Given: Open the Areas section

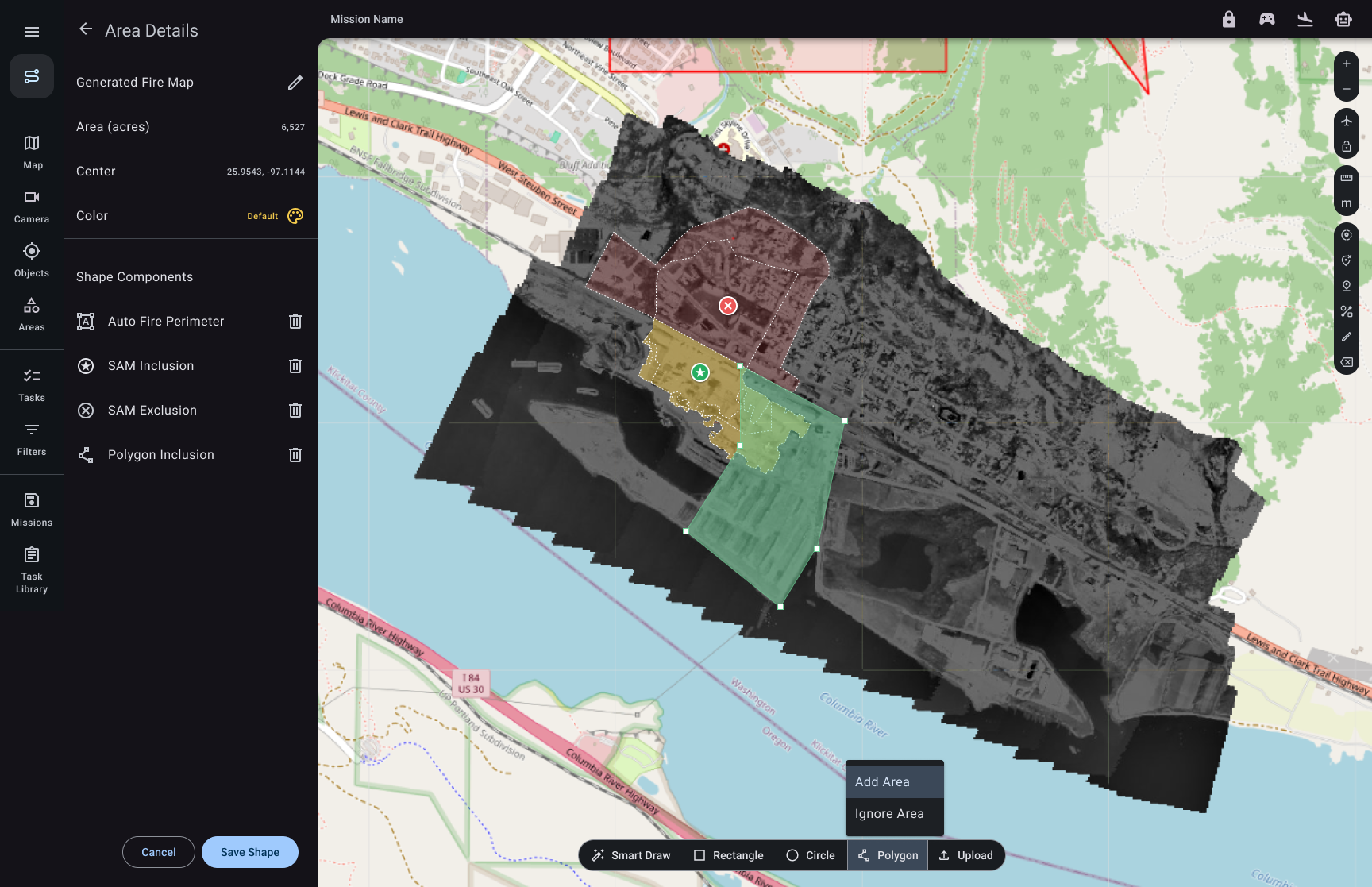Looking at the screenshot, I should 32,314.
